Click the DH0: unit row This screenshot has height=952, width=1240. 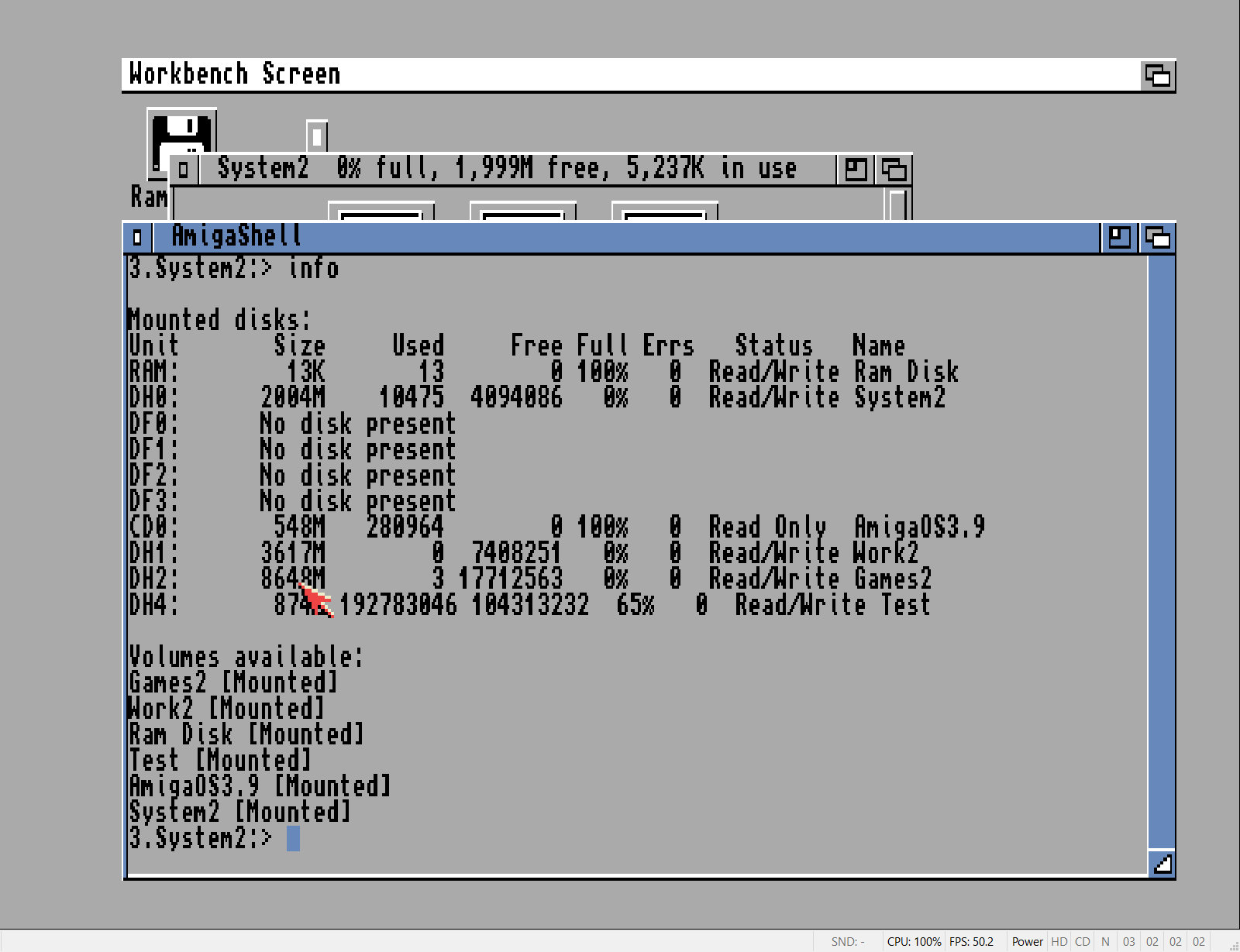537,397
